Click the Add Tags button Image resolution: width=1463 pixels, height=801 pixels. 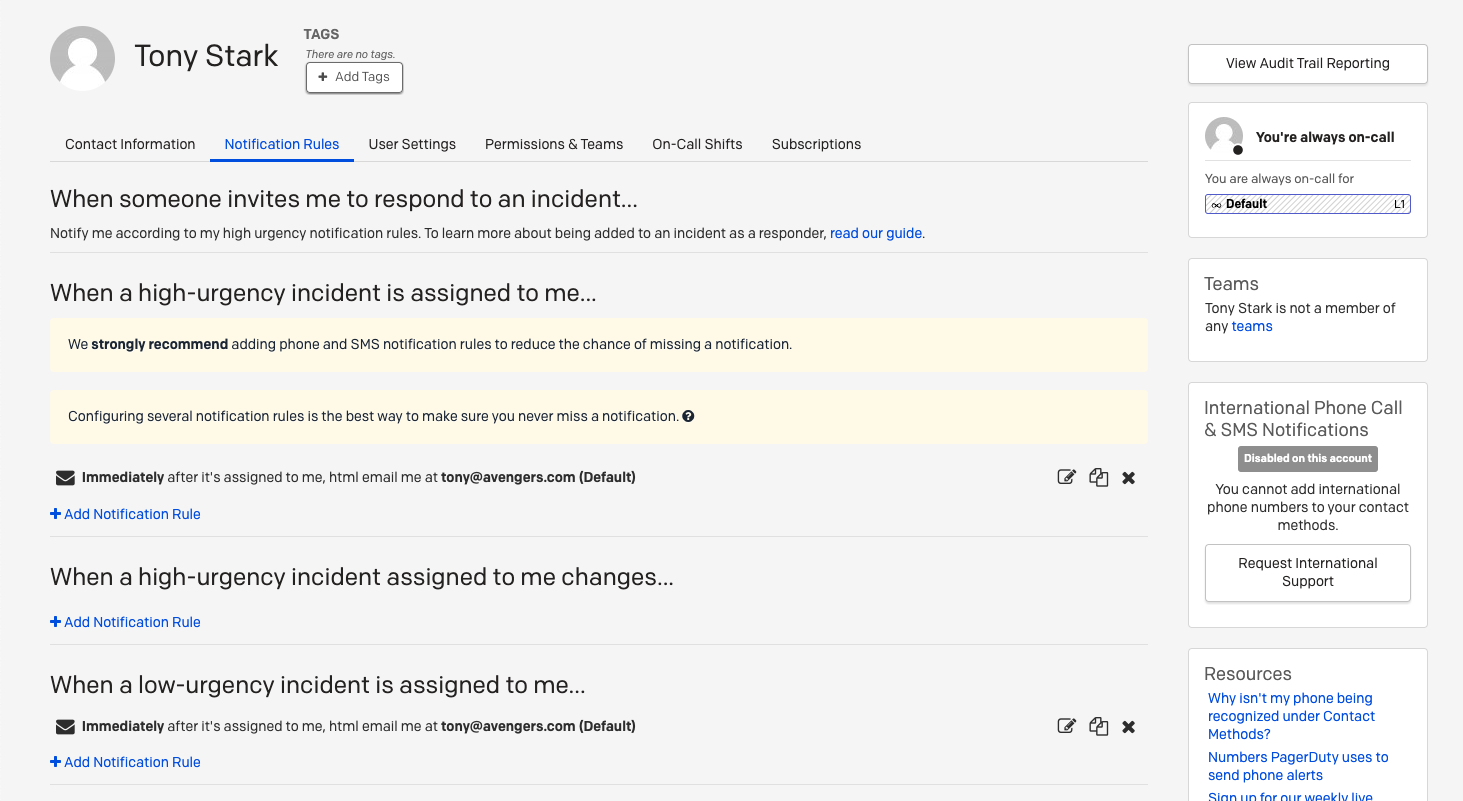(x=354, y=77)
